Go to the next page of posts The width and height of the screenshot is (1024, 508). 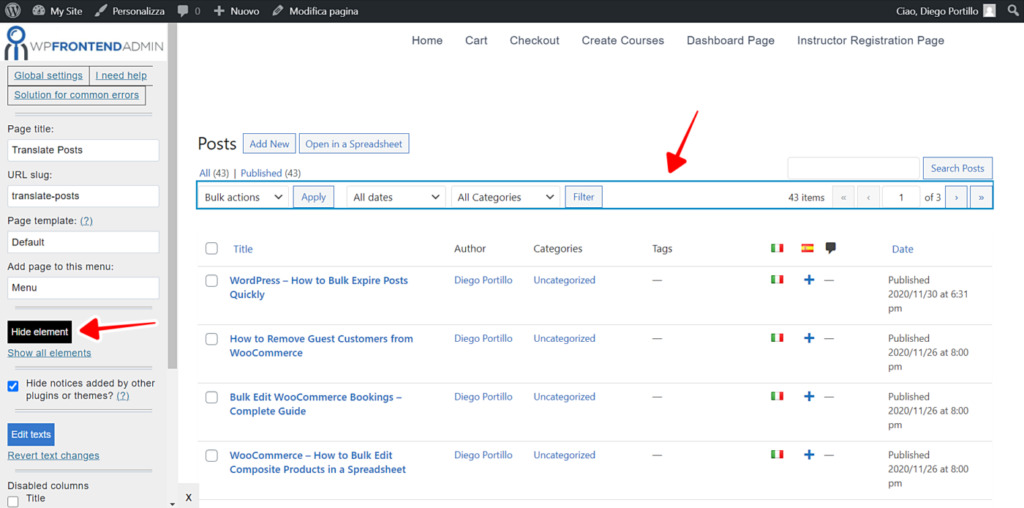click(x=956, y=197)
